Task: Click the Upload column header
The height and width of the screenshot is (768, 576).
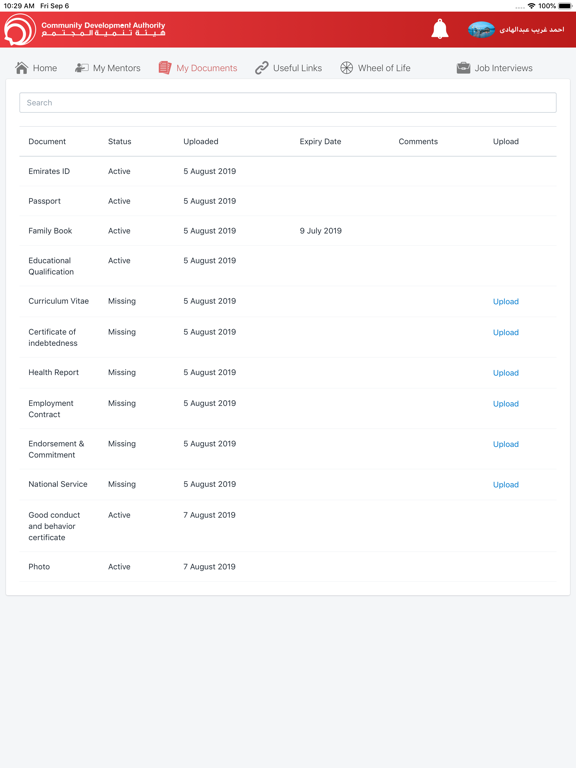Action: click(505, 142)
